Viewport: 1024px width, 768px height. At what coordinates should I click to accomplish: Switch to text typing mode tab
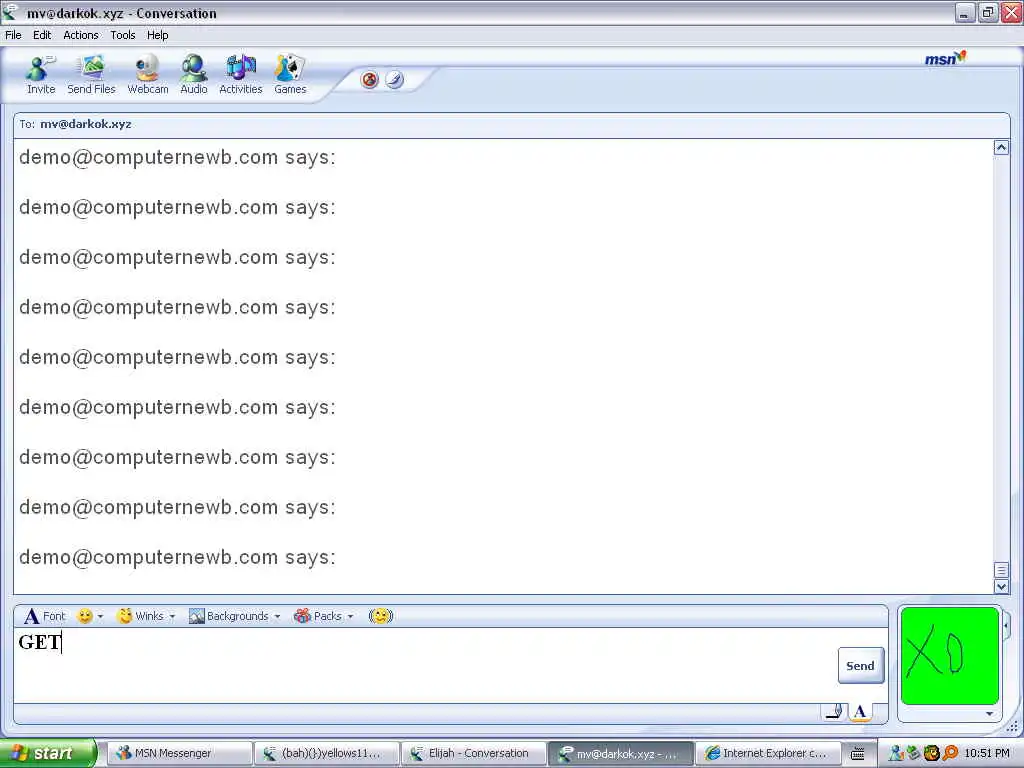tap(860, 712)
